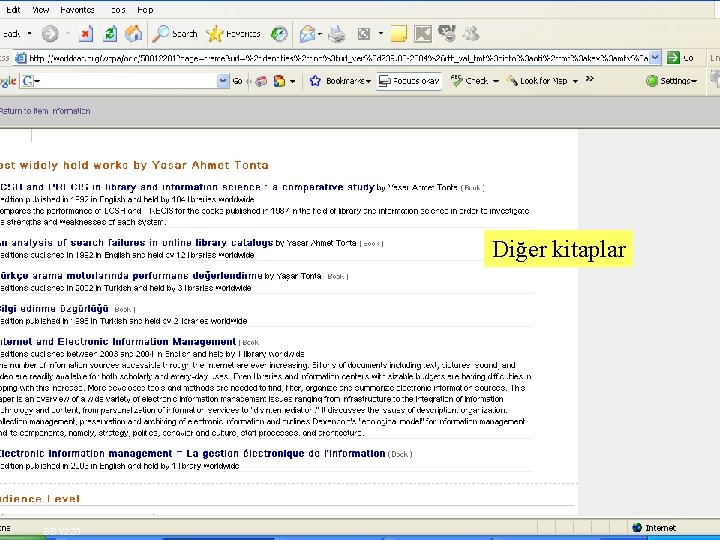This screenshot has height=540, width=720.
Task: Open the Mail icon dropdown arrow
Action: click(320, 34)
